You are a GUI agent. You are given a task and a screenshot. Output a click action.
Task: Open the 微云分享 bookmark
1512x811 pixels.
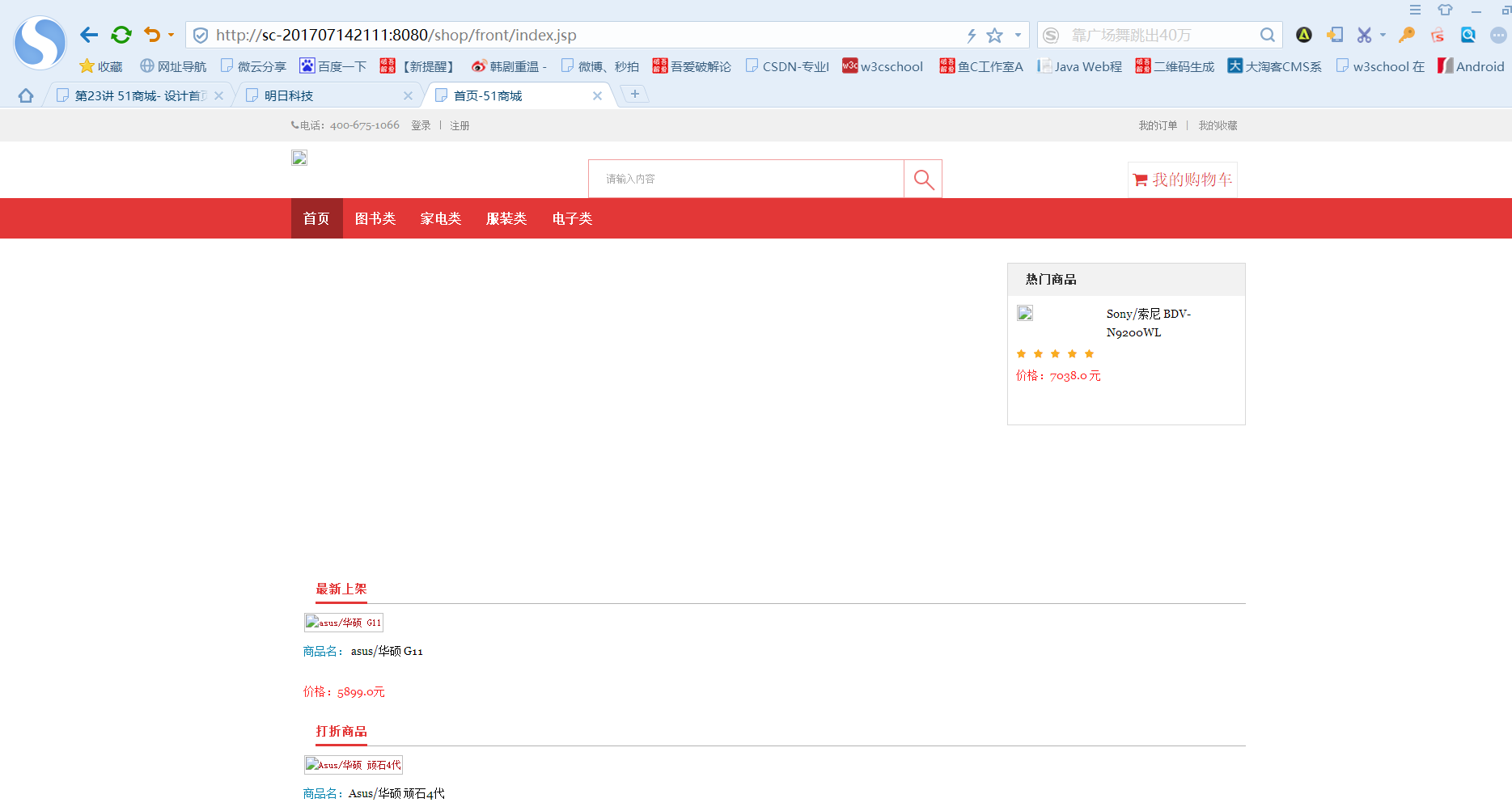[x=253, y=66]
